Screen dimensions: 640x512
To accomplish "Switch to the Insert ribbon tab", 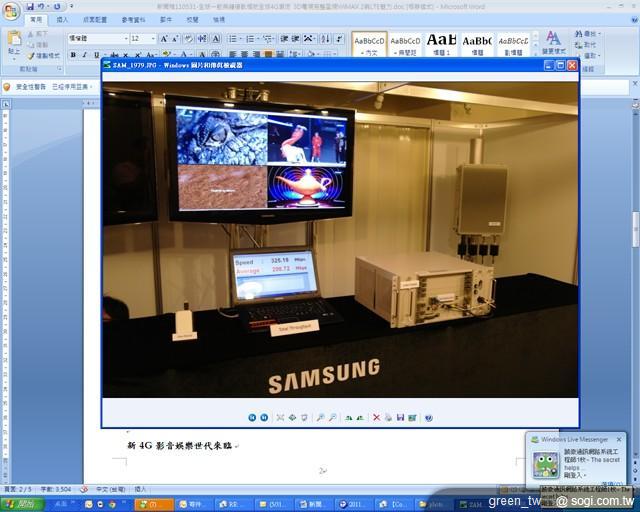I will 62,20.
